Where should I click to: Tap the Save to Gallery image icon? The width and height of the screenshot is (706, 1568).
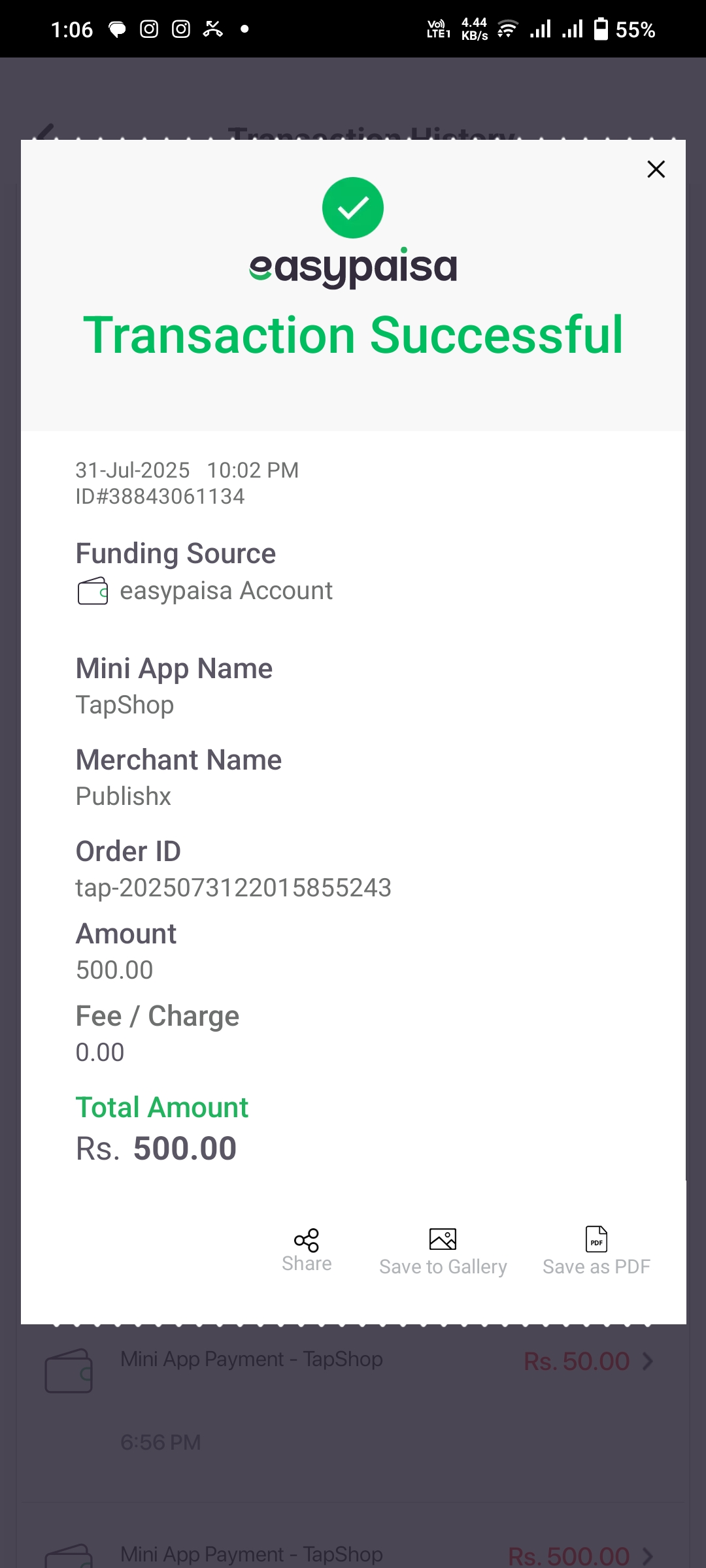coord(443,1239)
